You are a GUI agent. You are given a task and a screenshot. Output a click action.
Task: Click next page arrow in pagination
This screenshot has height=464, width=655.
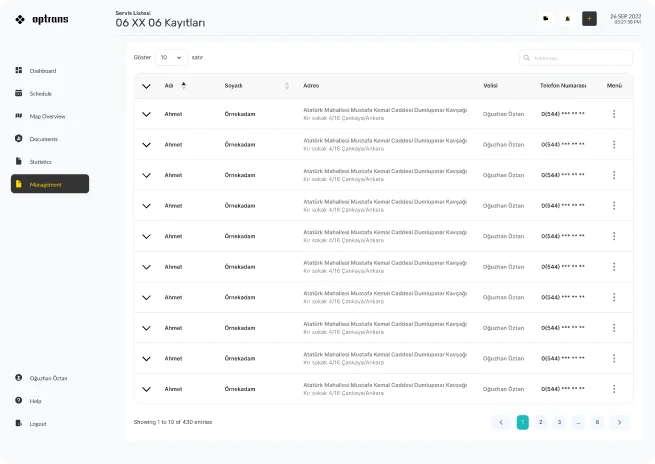[x=619, y=422]
